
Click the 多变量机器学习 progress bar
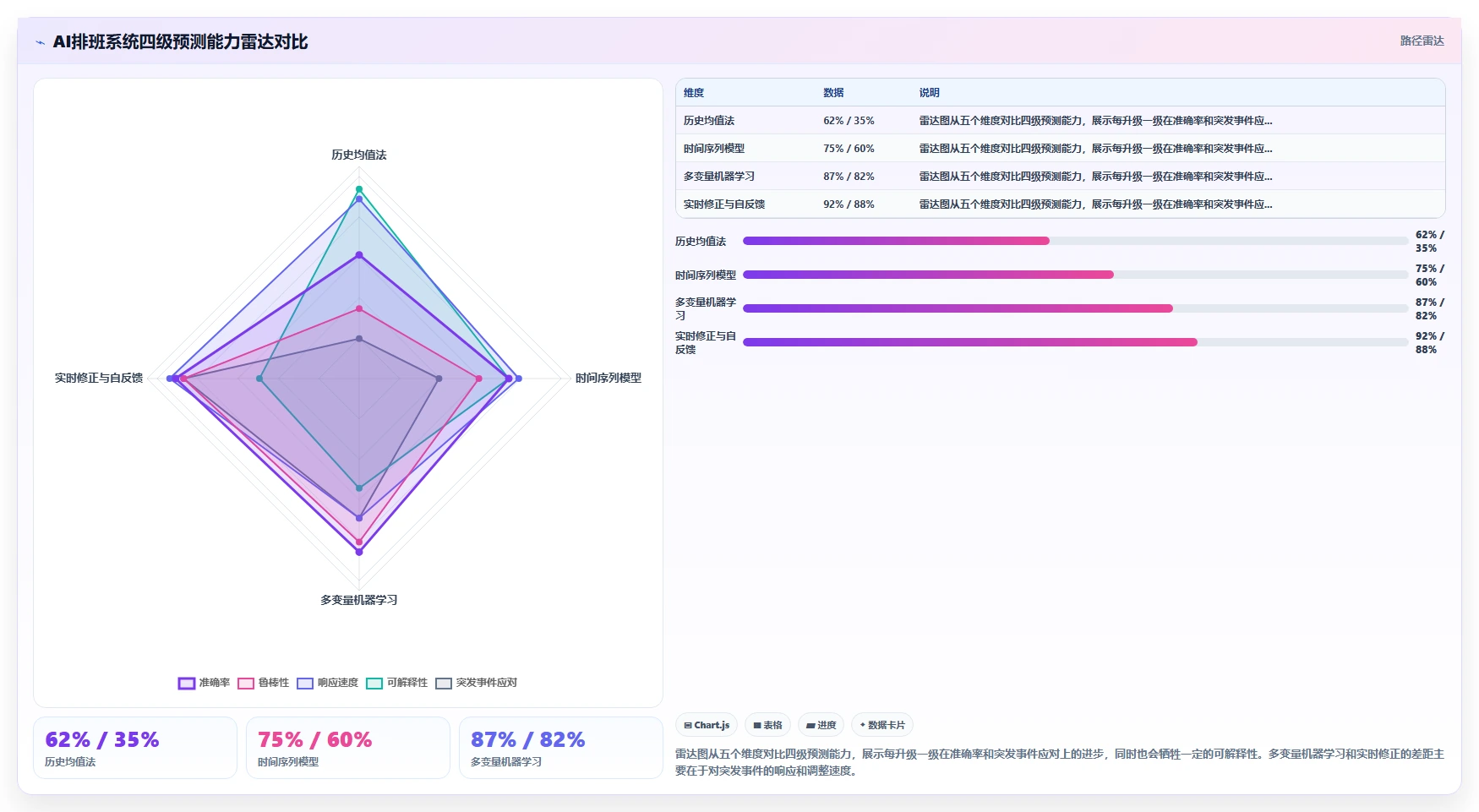(x=1075, y=308)
